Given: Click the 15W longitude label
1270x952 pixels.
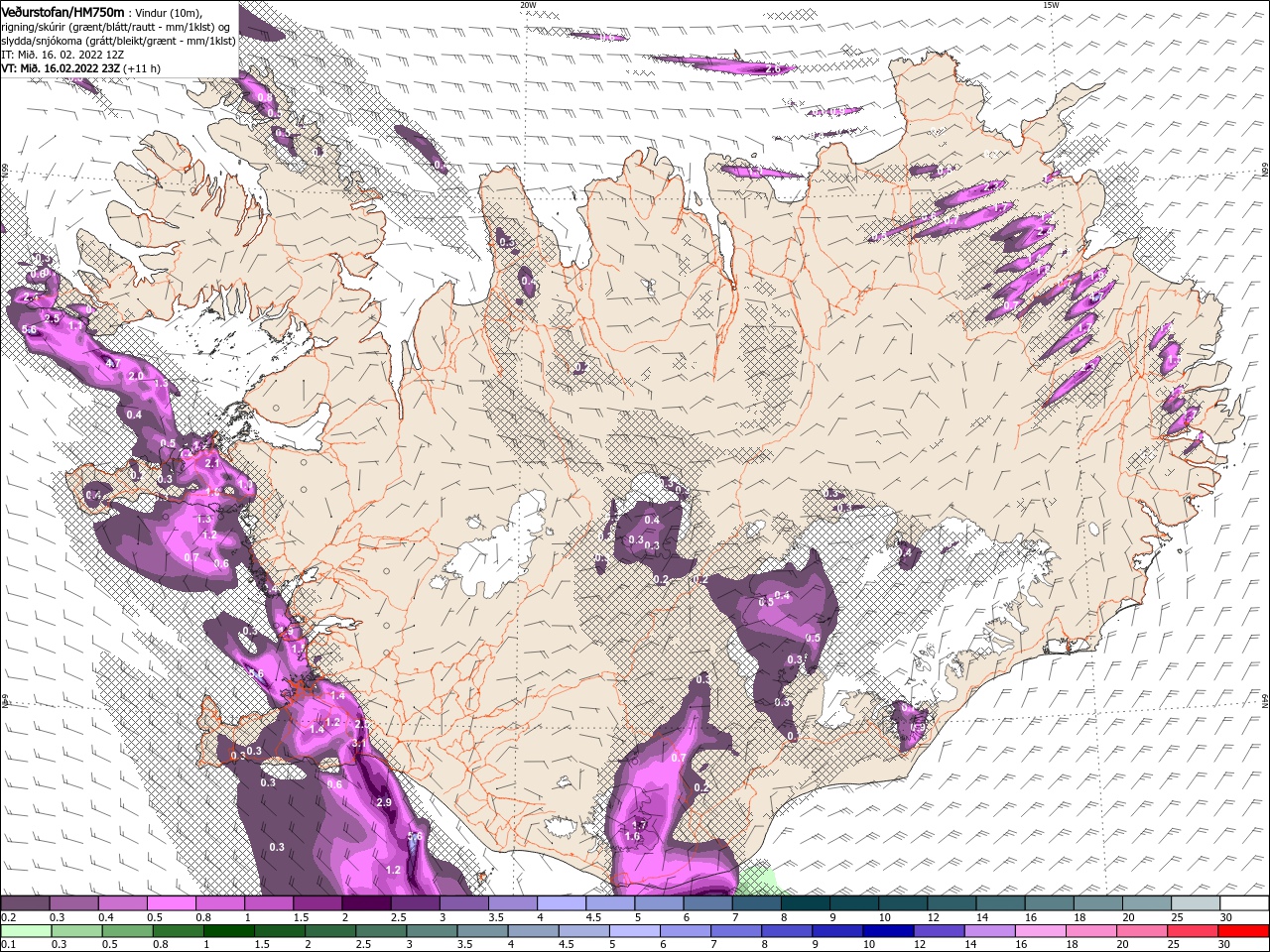Looking at the screenshot, I should coord(1051,5).
